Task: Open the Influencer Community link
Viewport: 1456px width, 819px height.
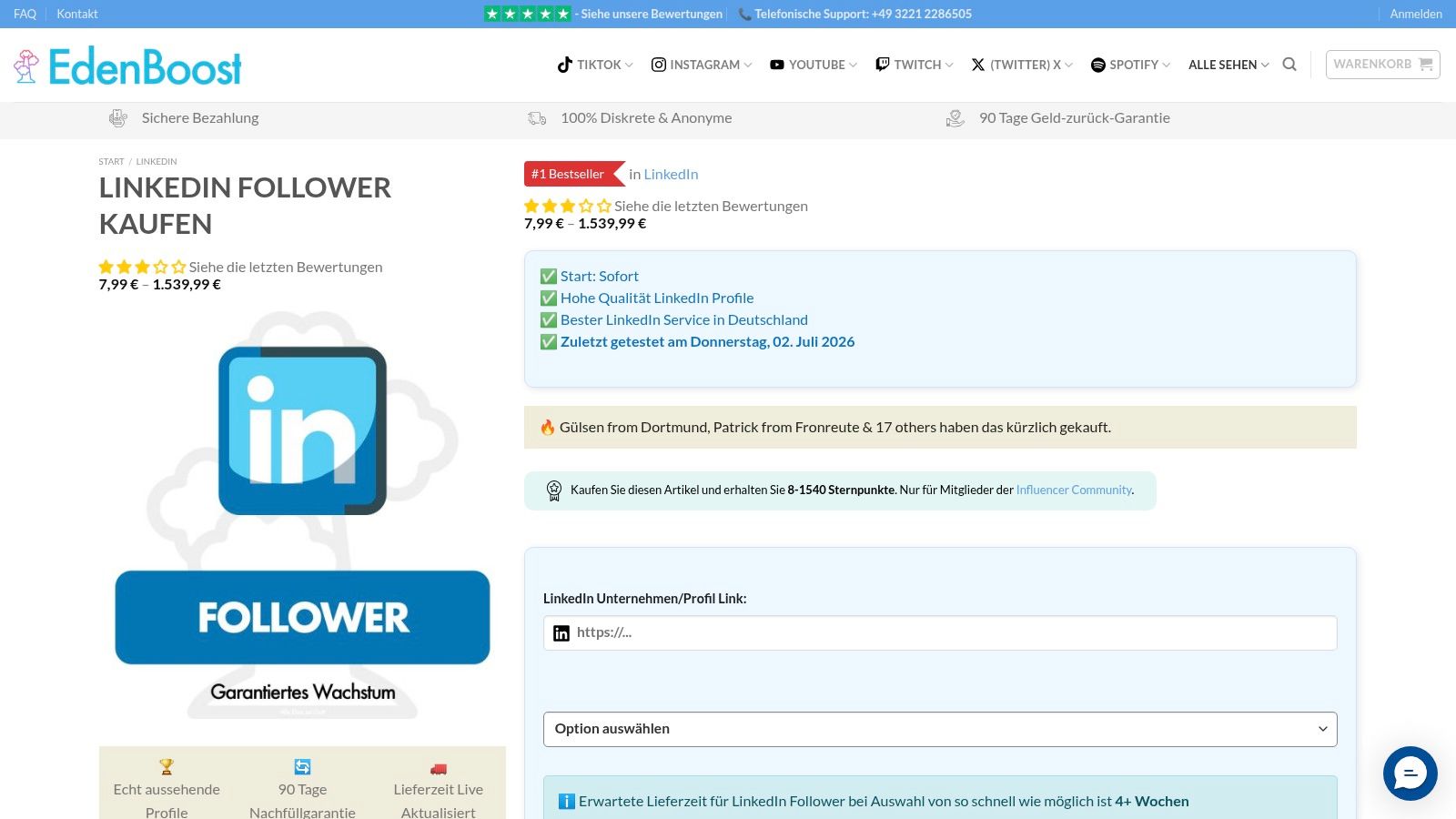Action: pyautogui.click(x=1074, y=490)
